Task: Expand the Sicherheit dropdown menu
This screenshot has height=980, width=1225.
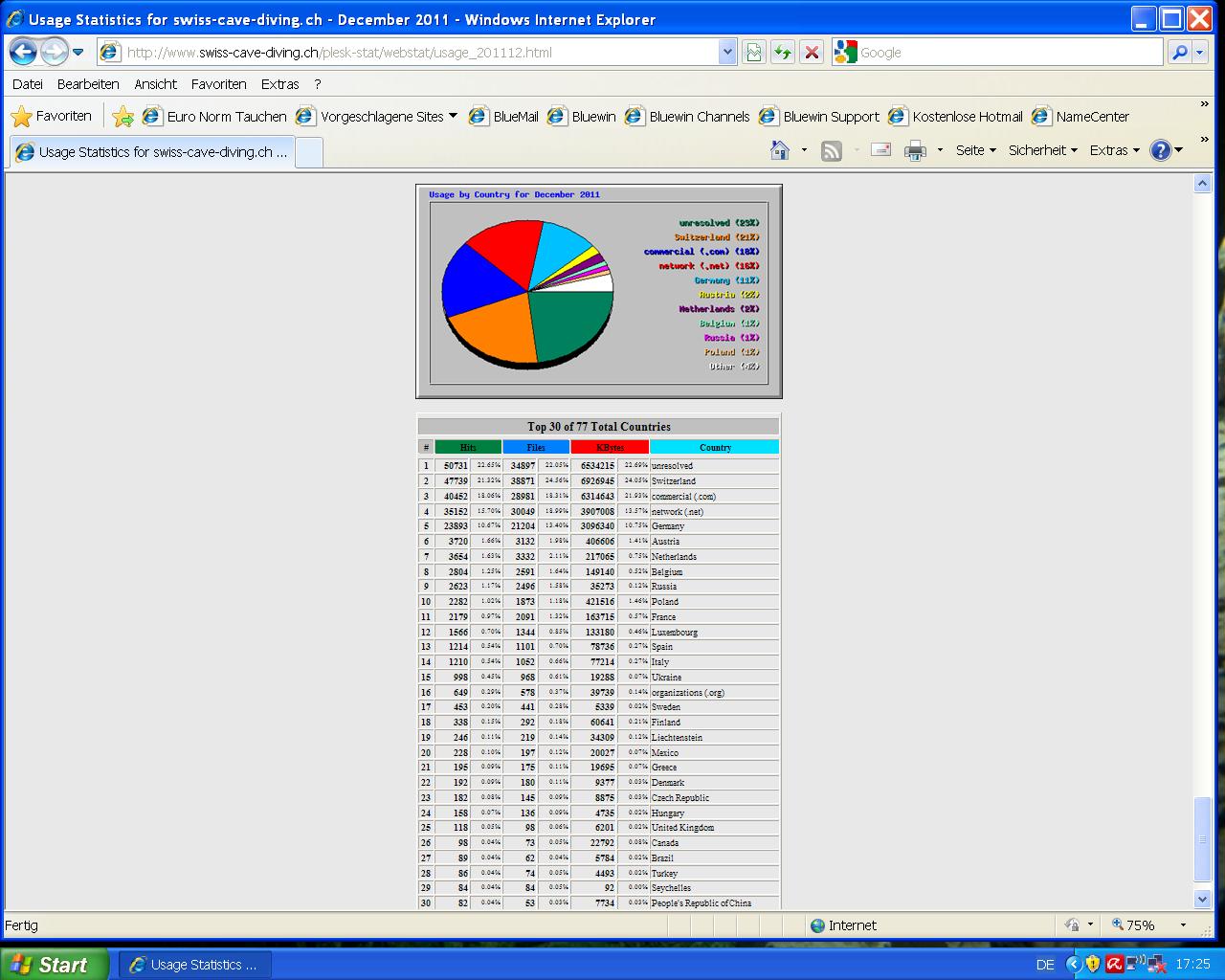Action: (1042, 150)
